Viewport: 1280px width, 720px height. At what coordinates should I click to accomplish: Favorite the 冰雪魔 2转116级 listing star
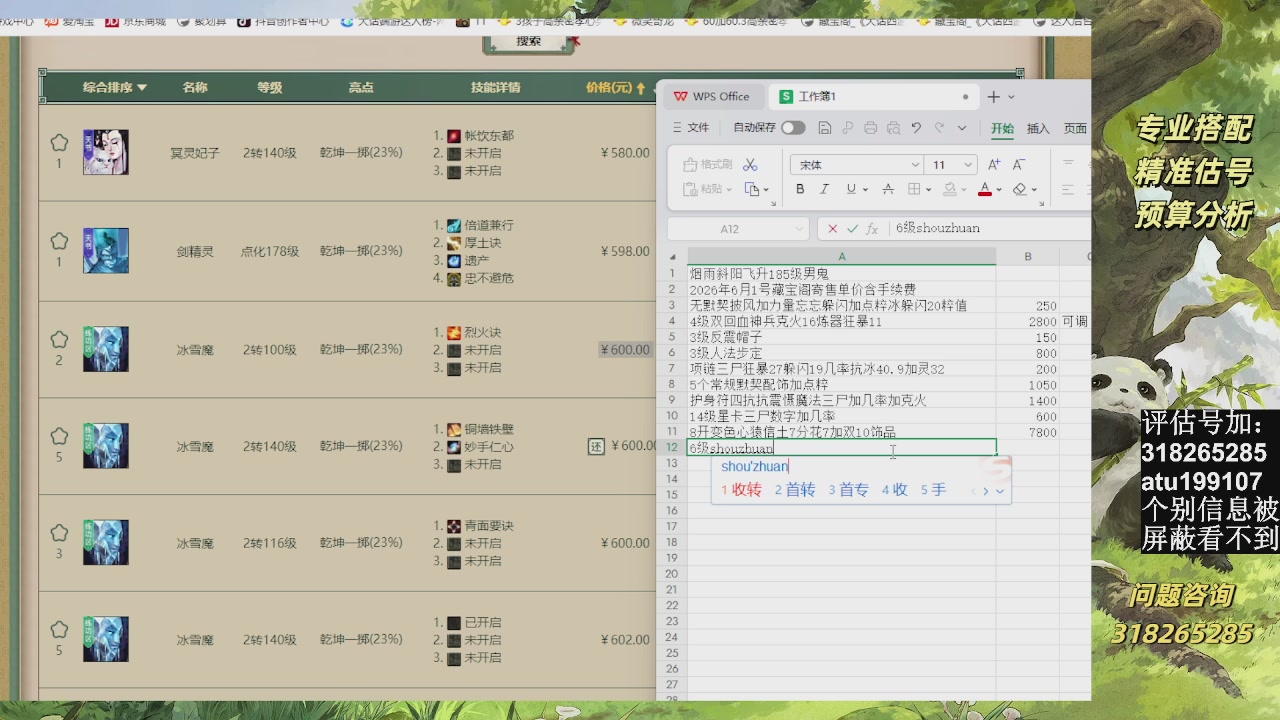59,533
